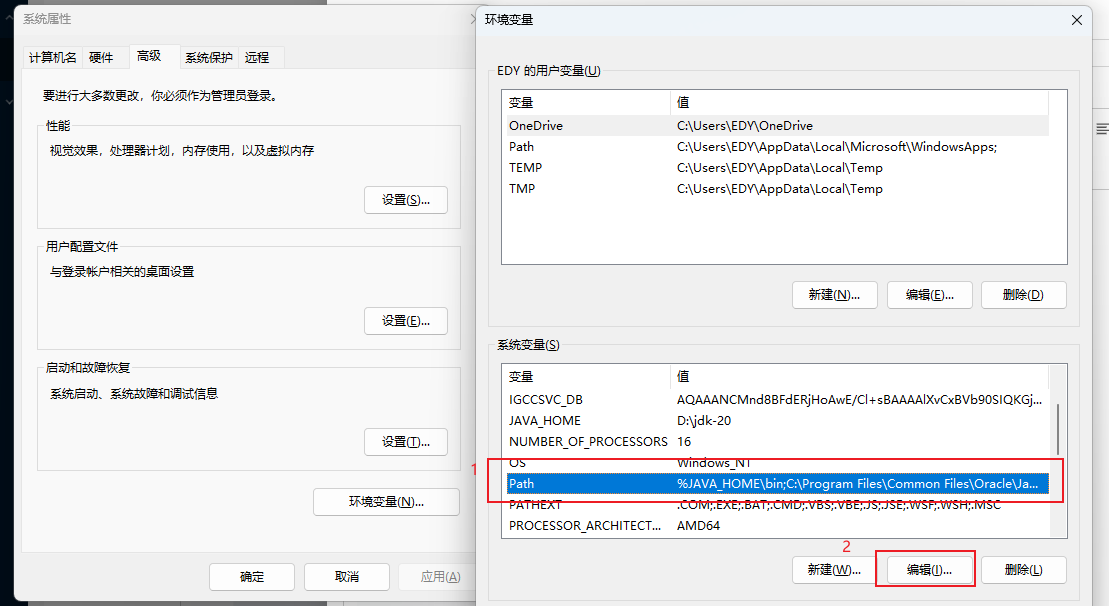Delete user variable using 删除(D)
1109x607 pixels.
pyautogui.click(x=1022, y=295)
